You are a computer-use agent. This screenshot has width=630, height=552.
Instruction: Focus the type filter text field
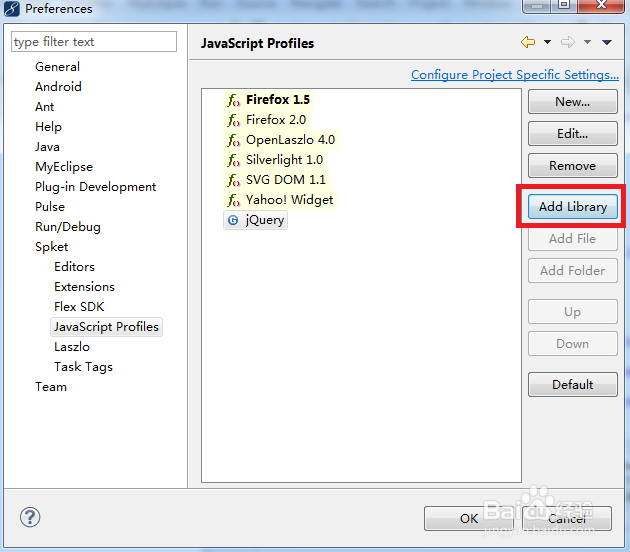pos(94,41)
